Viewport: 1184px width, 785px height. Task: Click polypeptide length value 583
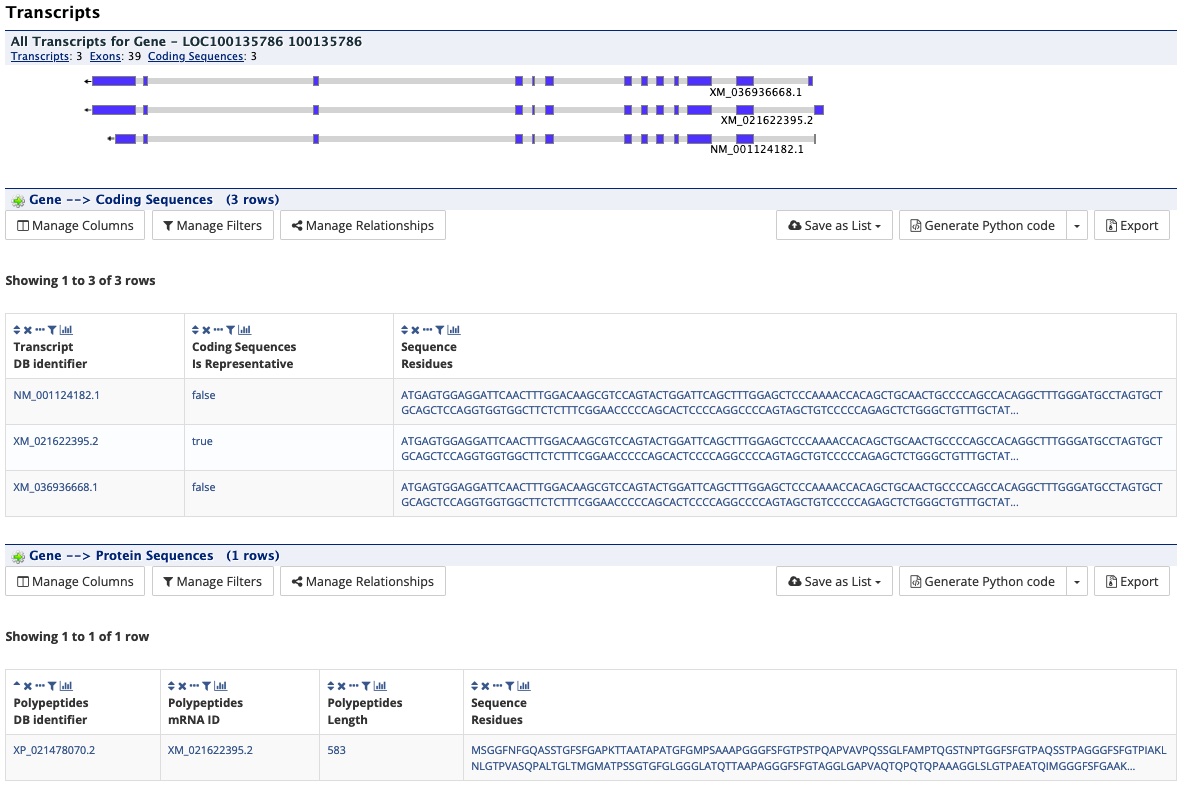[x=337, y=750]
